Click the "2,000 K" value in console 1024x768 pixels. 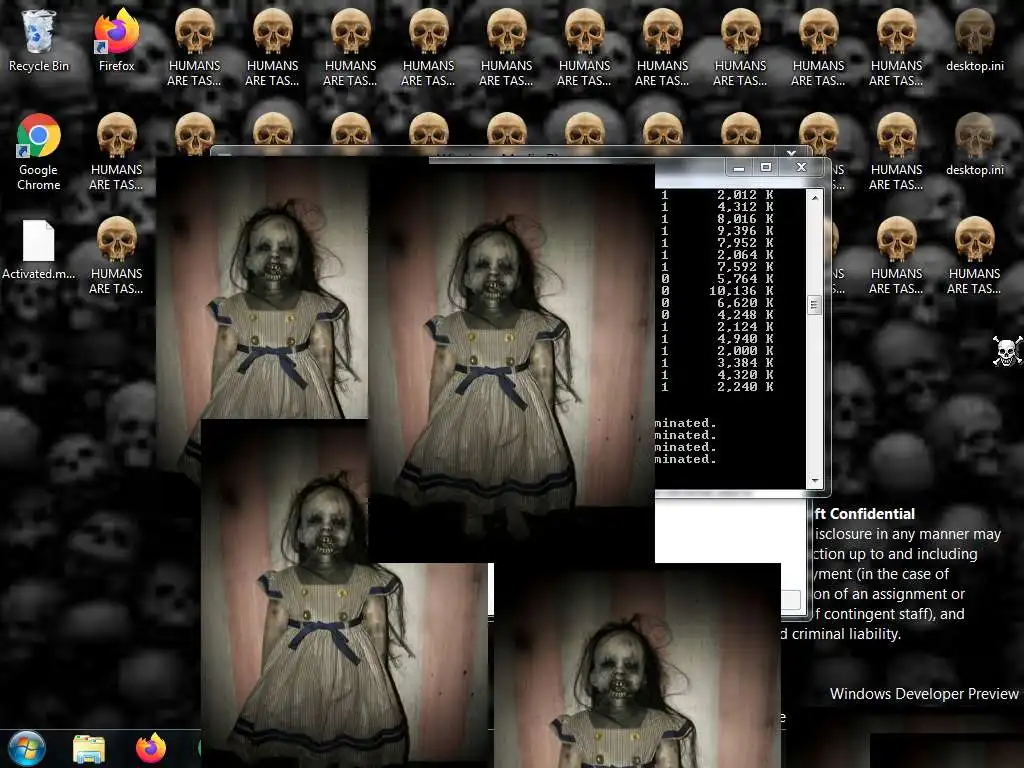tap(745, 351)
